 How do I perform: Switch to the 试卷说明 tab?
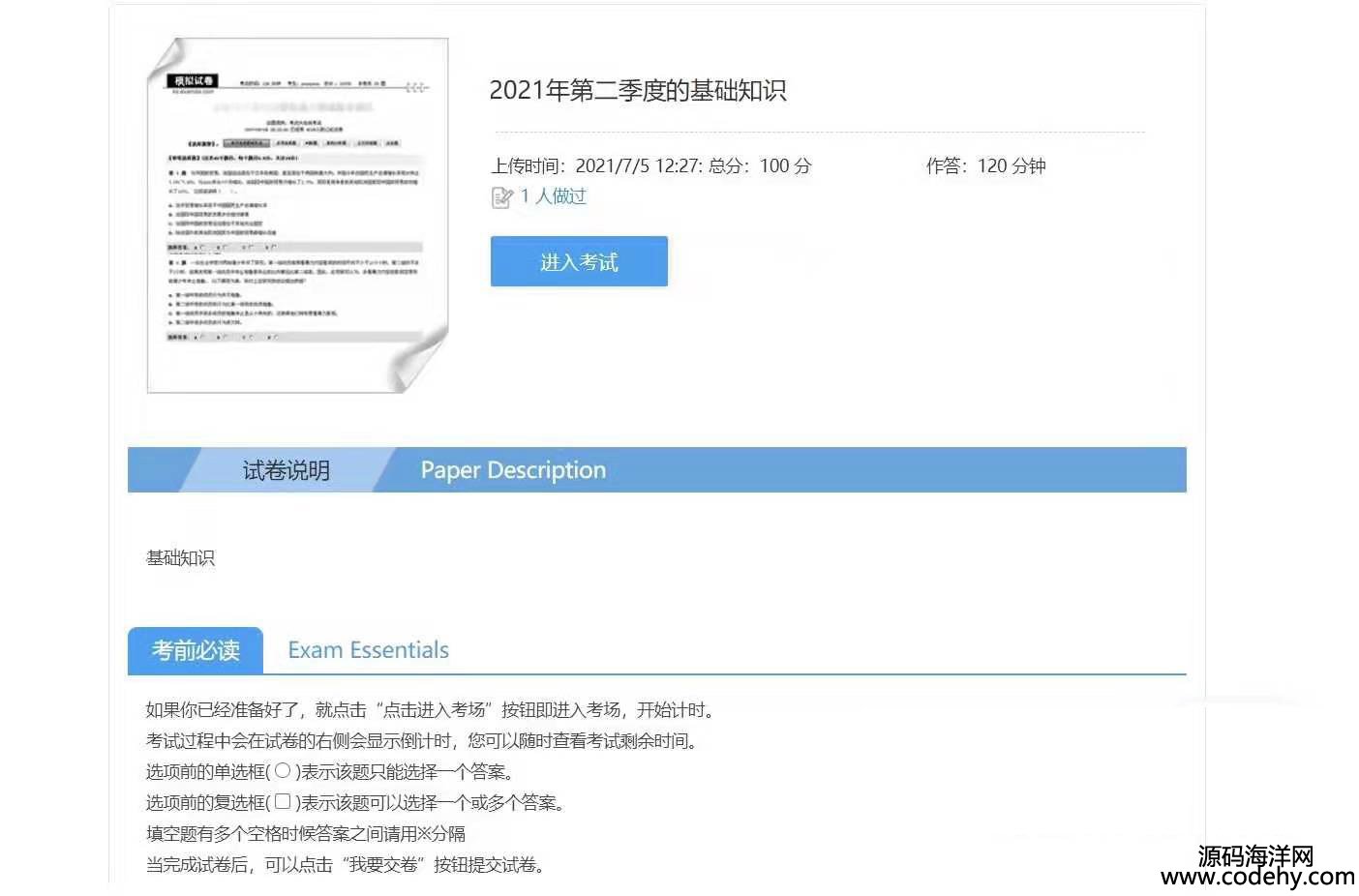pyautogui.click(x=286, y=470)
